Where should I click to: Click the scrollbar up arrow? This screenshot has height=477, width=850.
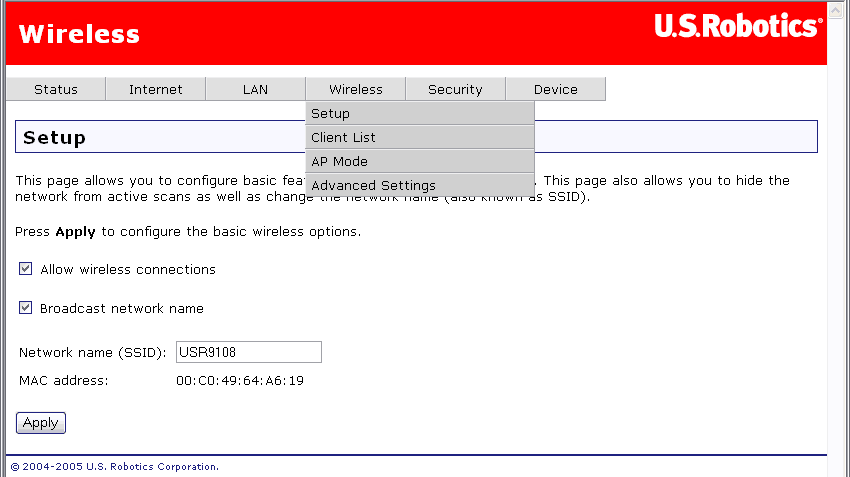pyautogui.click(x=835, y=10)
